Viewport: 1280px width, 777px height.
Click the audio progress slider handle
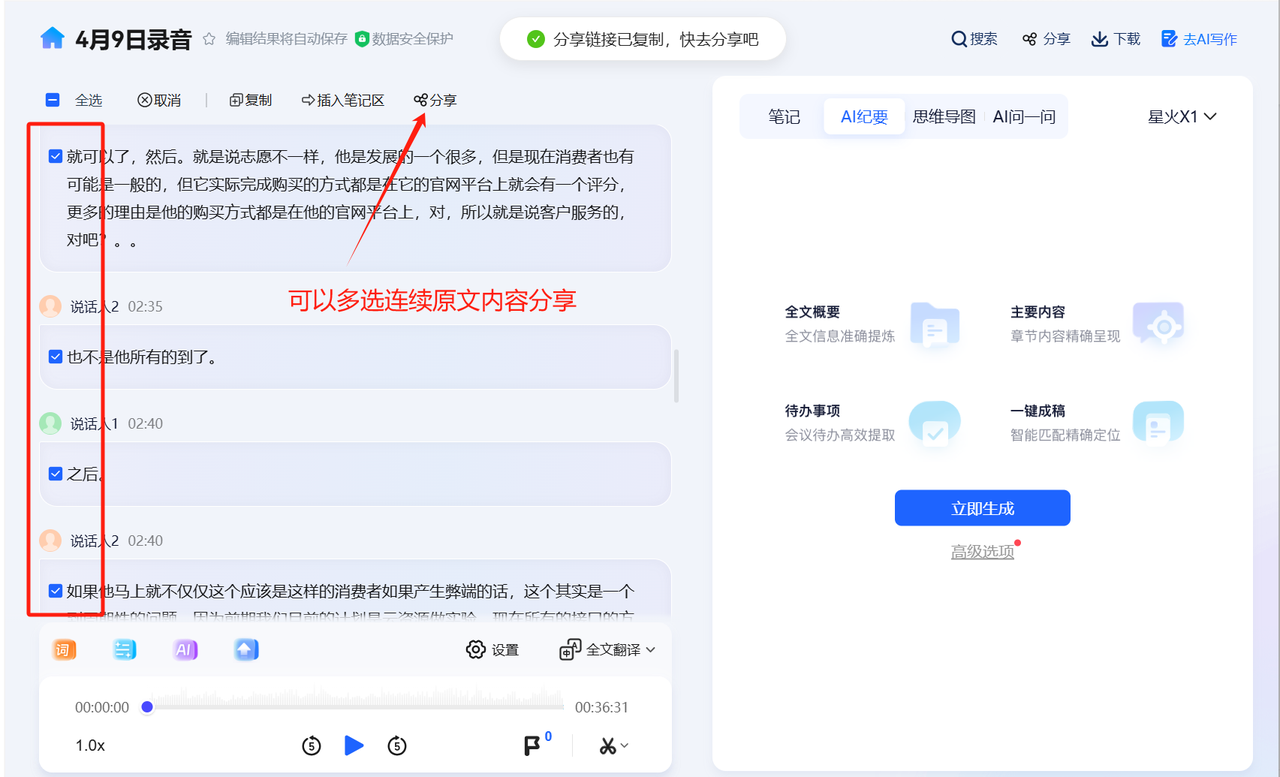coord(147,707)
